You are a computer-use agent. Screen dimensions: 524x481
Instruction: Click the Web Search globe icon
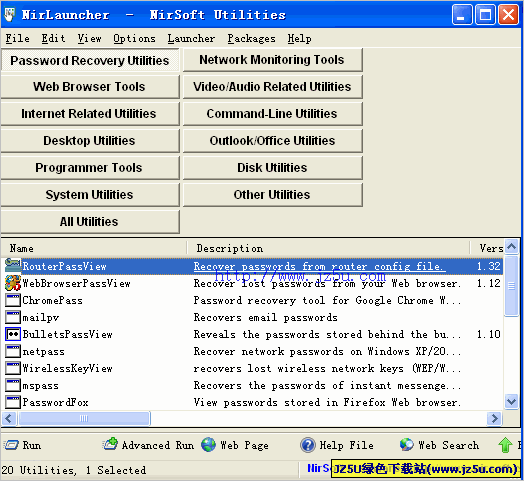pos(407,445)
